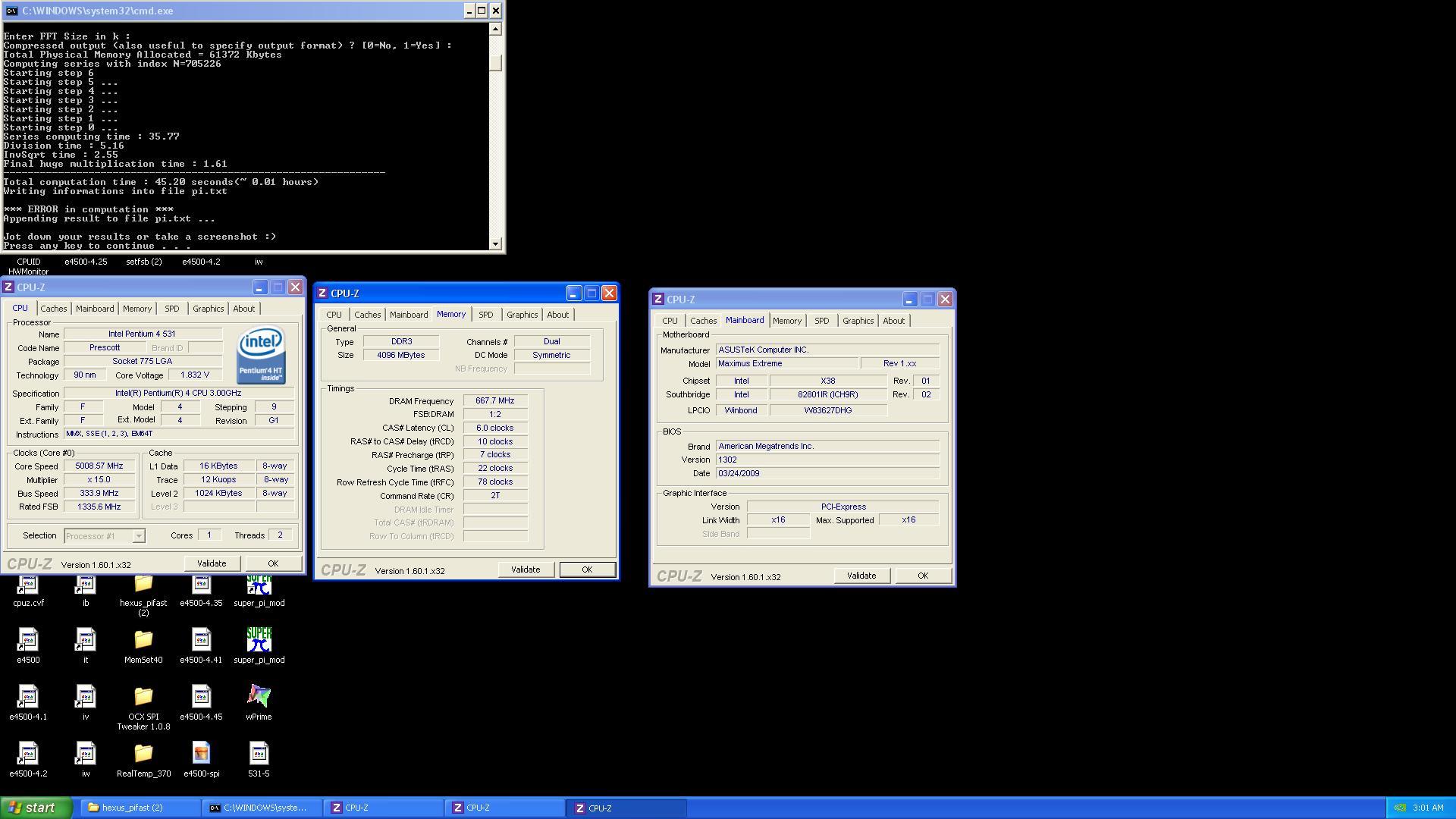Click the DRAM Frequency value field
This screenshot has width=1456, height=819.
495,401
